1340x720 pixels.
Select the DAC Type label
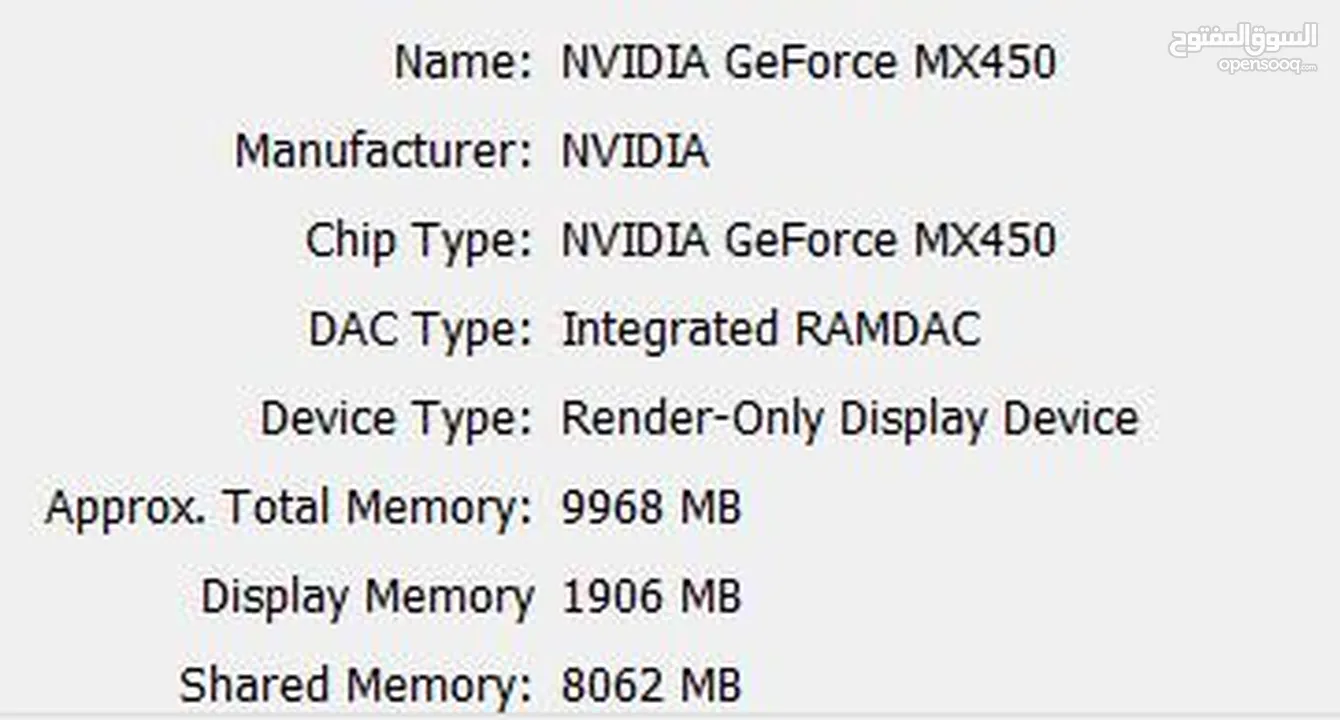tap(420, 331)
